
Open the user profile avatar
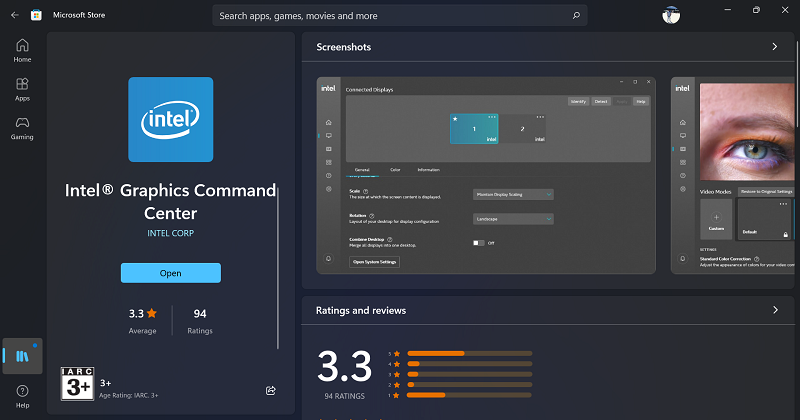[x=671, y=15]
